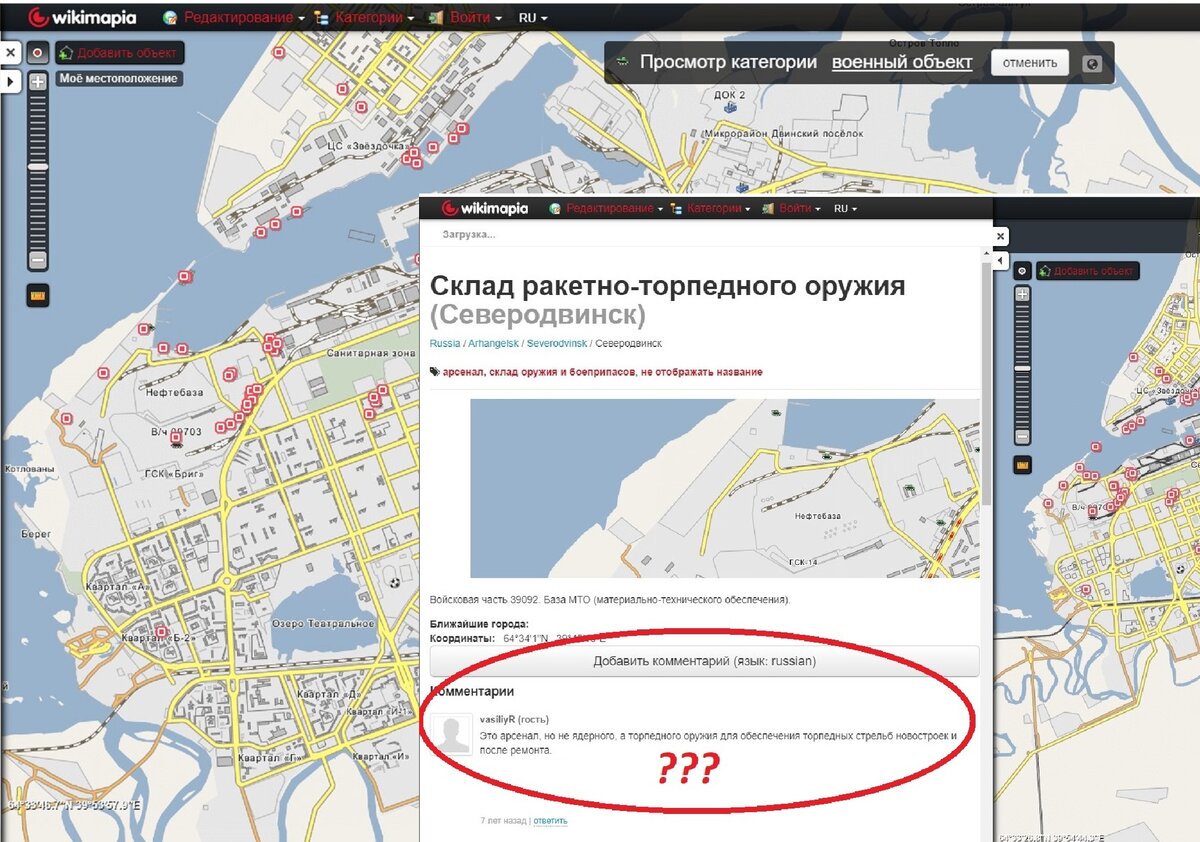Zoom in with the main map plus button
The image size is (1200, 842).
38,82
